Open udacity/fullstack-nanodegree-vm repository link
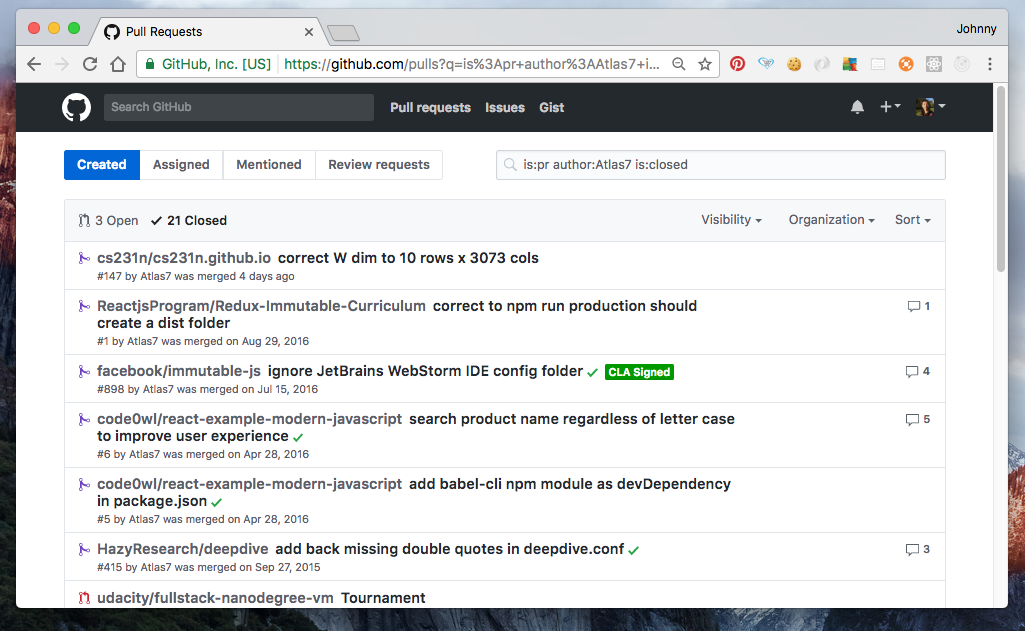 pos(215,598)
